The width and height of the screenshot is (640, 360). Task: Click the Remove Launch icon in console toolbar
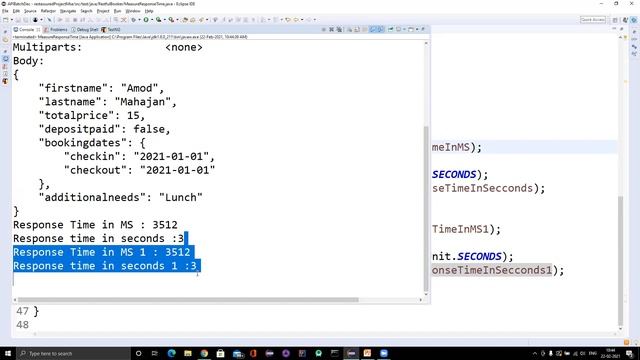point(331,29)
